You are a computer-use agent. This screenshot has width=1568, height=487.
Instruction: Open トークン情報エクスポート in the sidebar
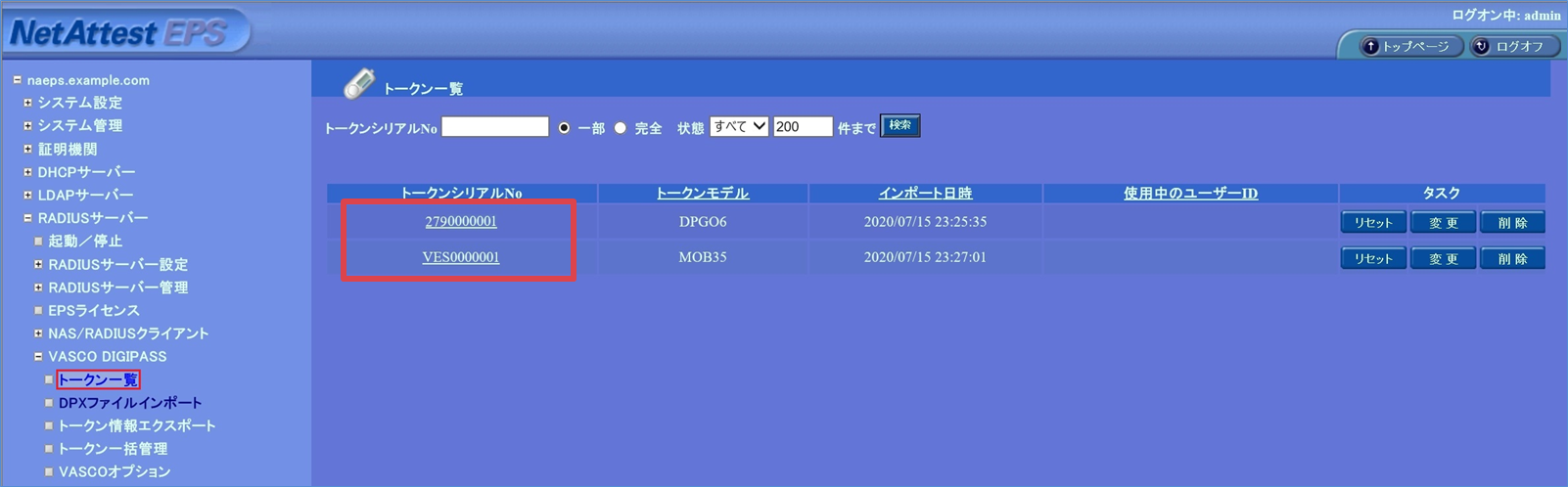(136, 425)
